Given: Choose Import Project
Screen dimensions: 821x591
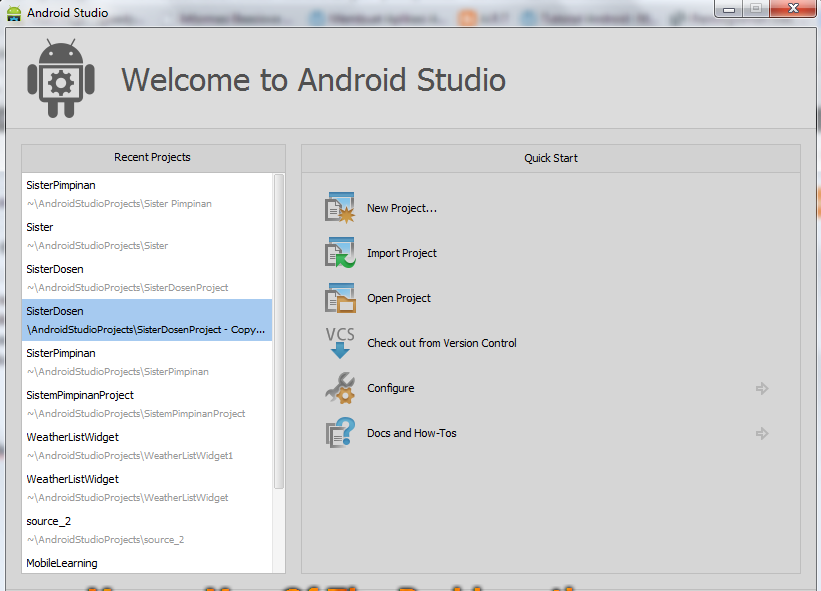Looking at the screenshot, I should click(x=402, y=253).
